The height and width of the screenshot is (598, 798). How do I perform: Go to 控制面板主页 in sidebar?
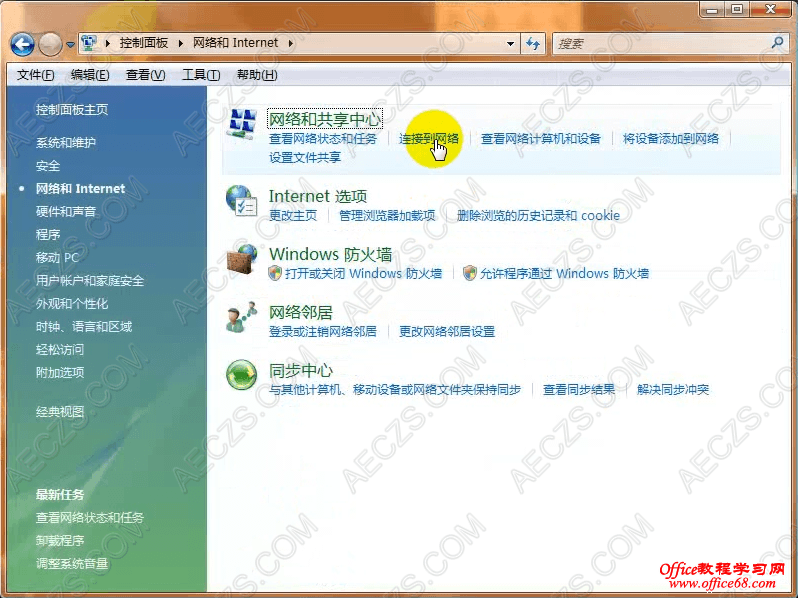[72, 109]
